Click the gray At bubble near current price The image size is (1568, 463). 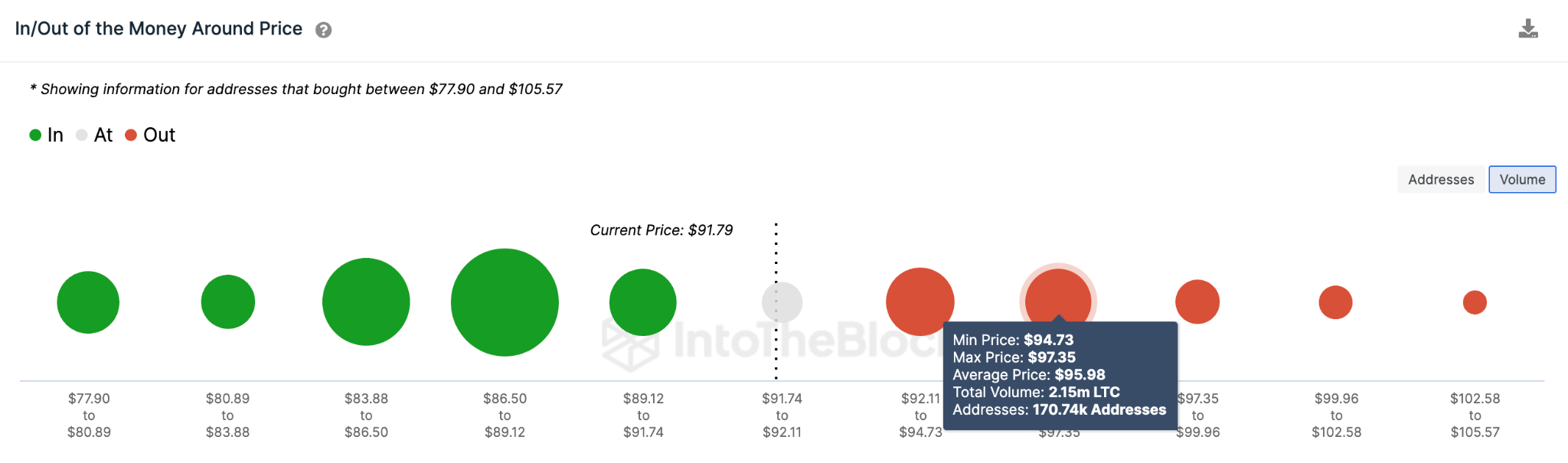(x=782, y=302)
